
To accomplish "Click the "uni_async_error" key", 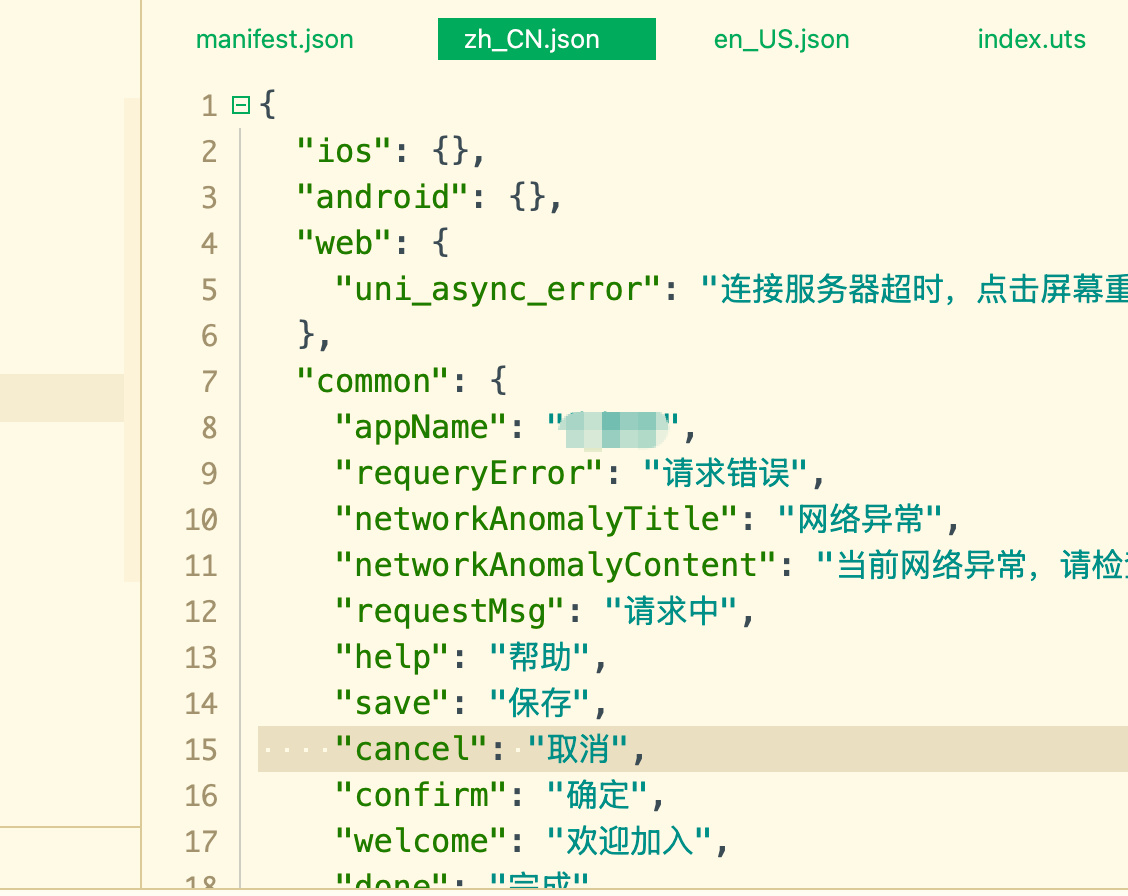I will pyautogui.click(x=498, y=290).
